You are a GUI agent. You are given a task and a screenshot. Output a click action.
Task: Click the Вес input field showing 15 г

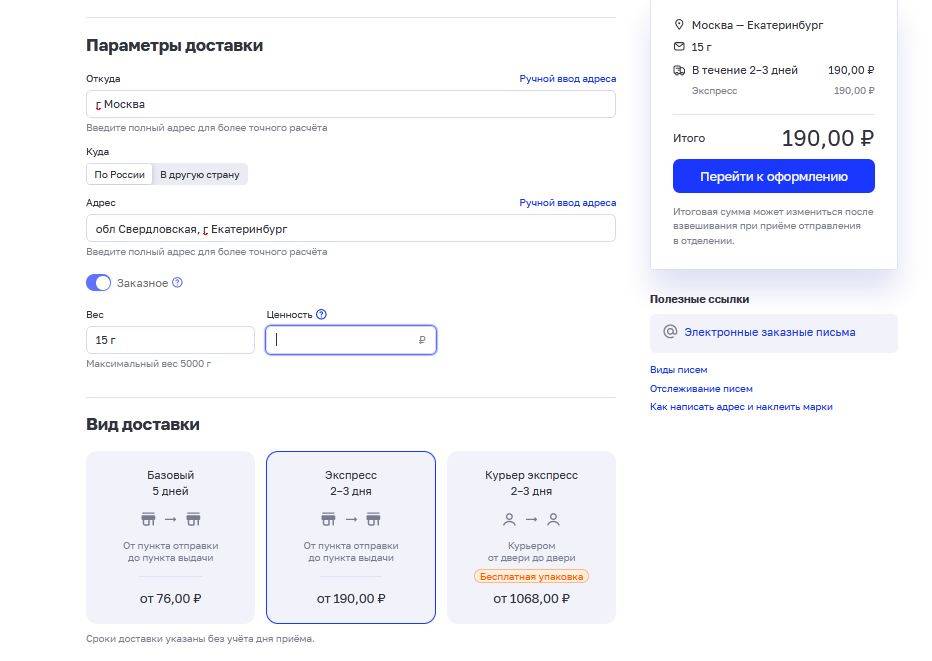click(170, 340)
